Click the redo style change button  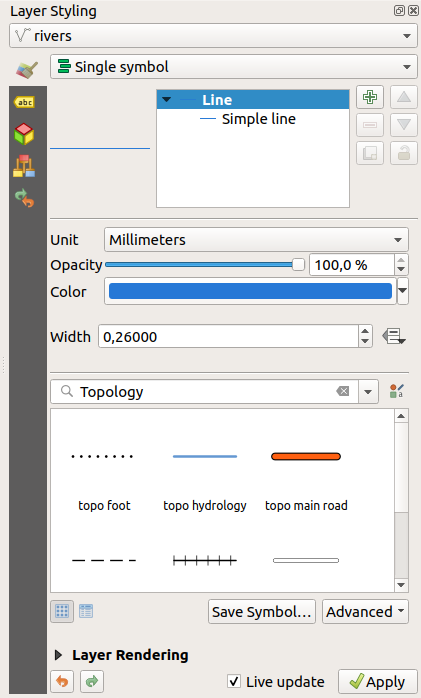92,682
